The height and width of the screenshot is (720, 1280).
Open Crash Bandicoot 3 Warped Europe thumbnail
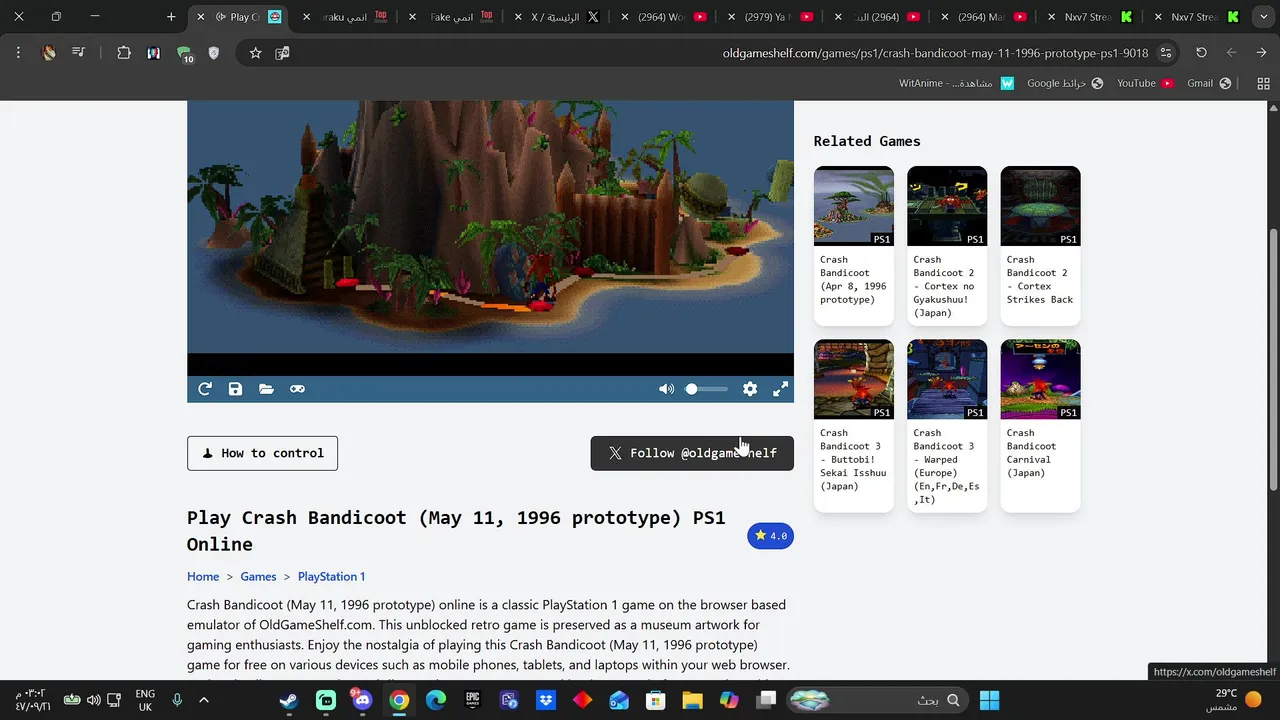[x=947, y=379]
